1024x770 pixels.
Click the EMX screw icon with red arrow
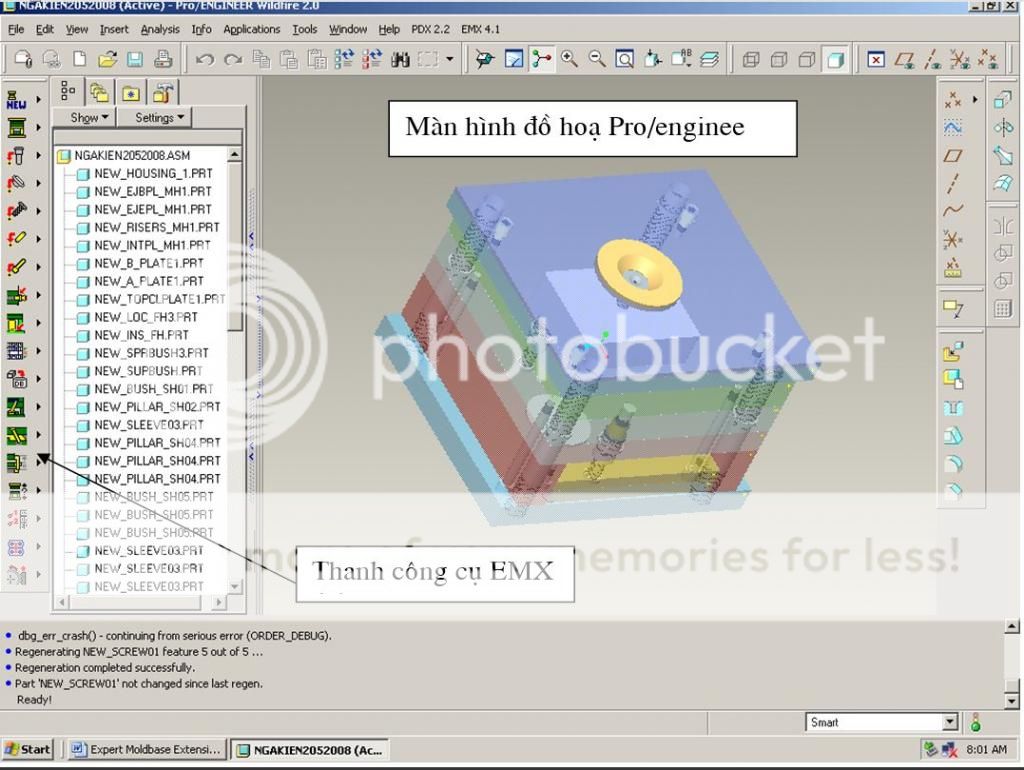(x=16, y=155)
